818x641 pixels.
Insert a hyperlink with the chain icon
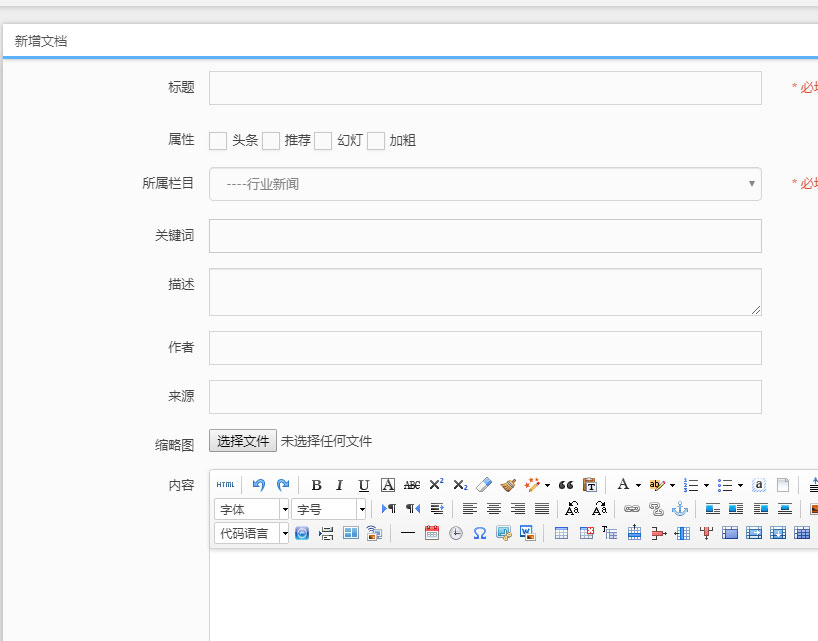pos(632,509)
